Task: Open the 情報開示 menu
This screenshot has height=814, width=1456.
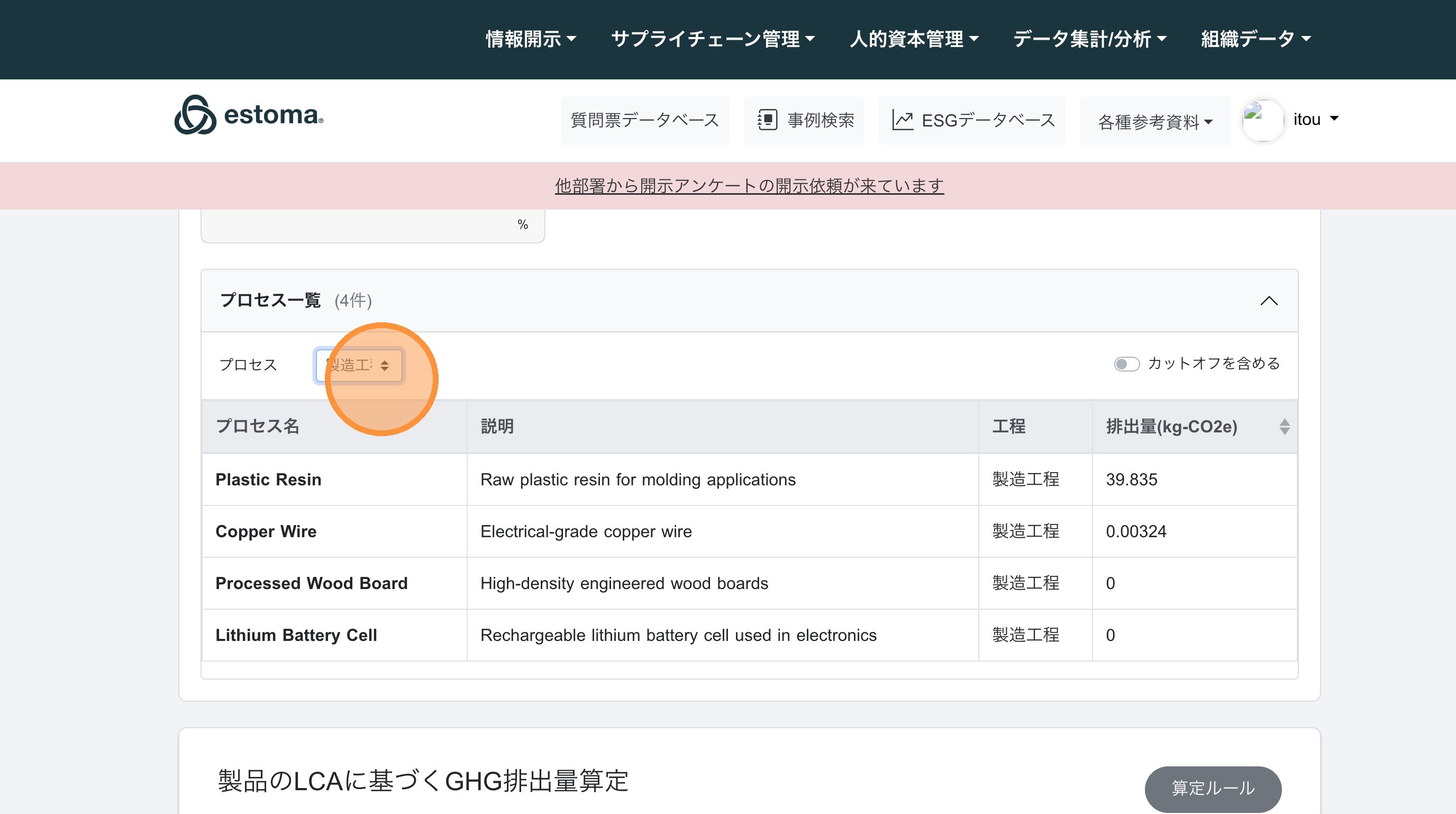Action: point(530,39)
